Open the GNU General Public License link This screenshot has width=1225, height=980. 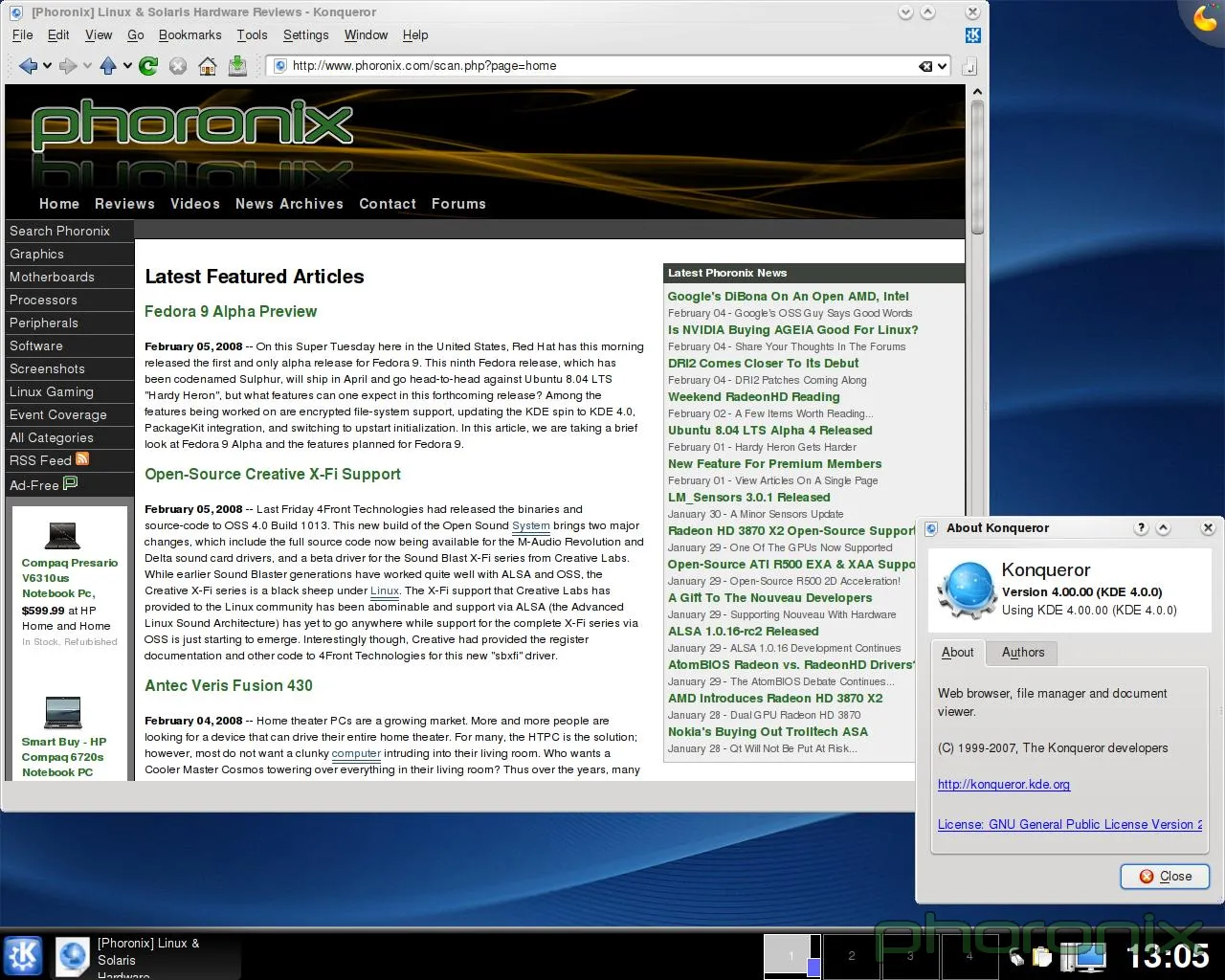pos(1069,825)
